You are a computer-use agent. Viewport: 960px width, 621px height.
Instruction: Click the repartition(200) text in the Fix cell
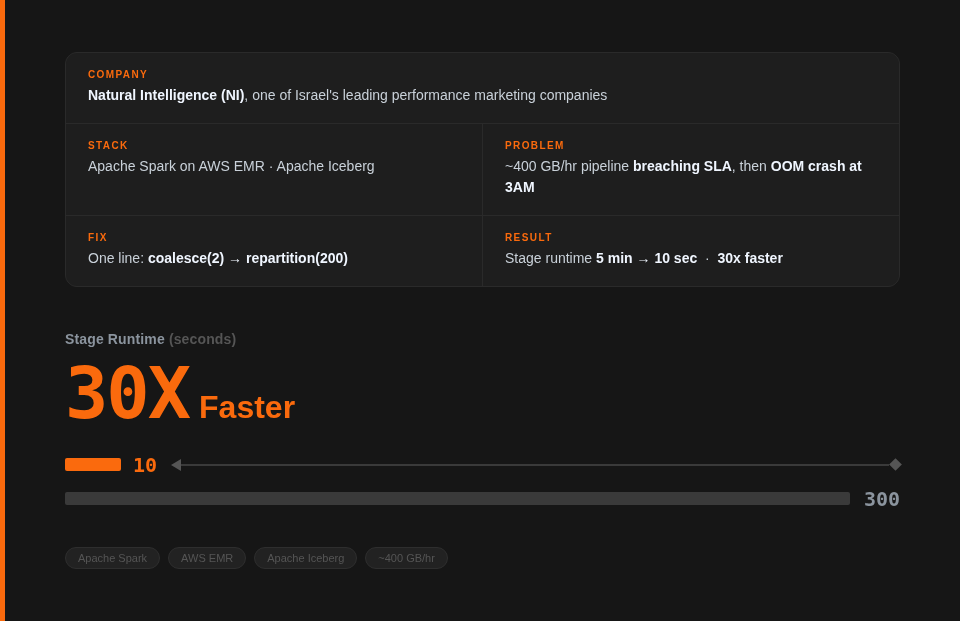point(297,258)
